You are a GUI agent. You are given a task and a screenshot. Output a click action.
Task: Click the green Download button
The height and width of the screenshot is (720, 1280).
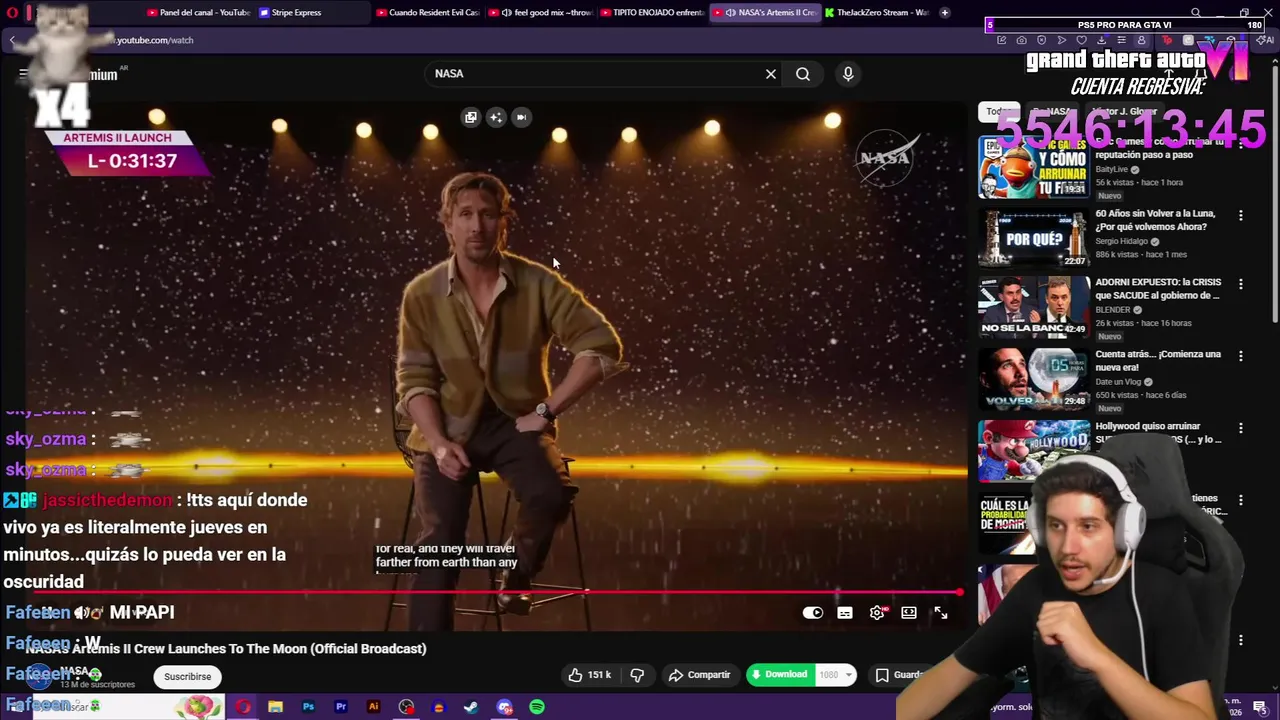(780, 675)
